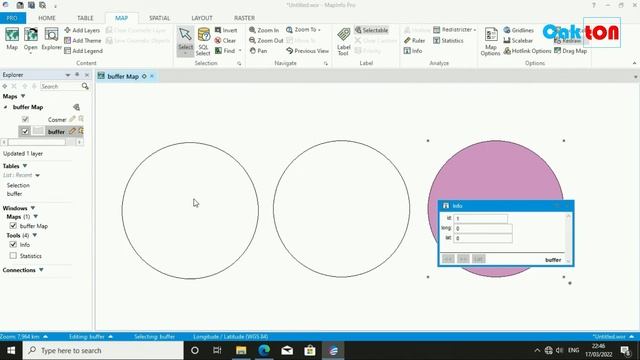Open Map Options

coord(491,41)
